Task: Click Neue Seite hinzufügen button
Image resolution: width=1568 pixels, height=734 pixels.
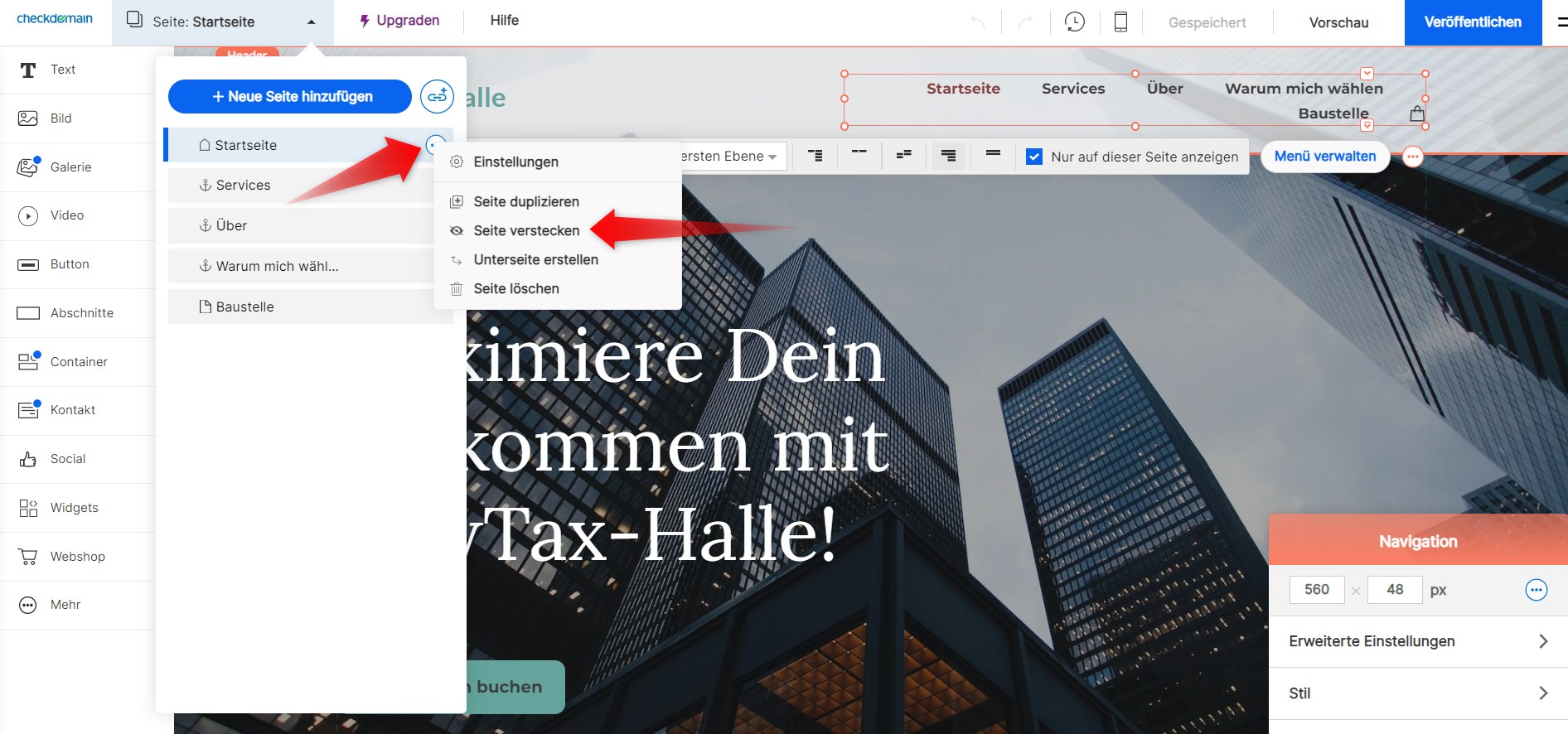Action: (x=290, y=97)
